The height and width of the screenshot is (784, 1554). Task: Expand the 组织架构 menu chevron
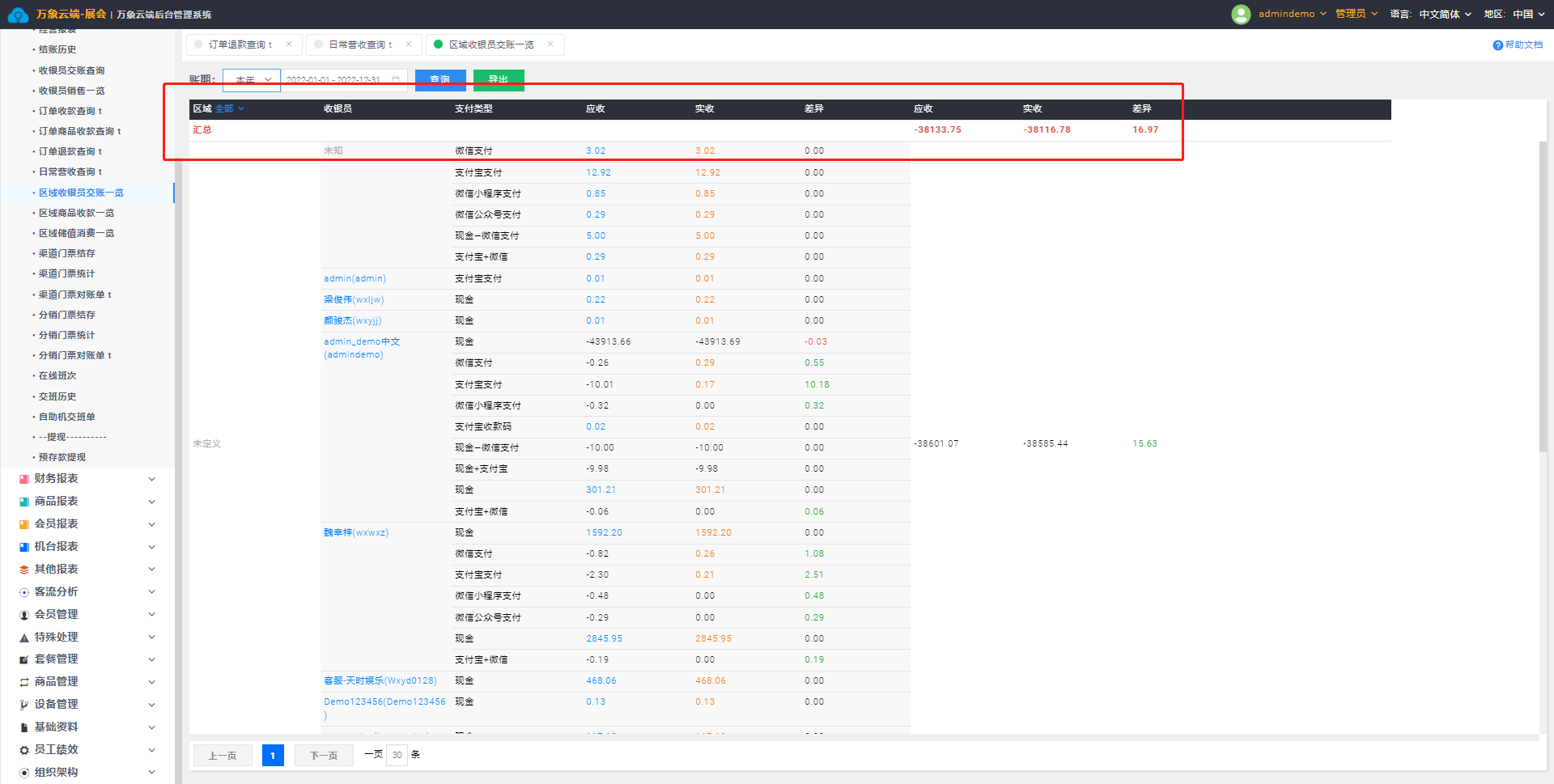point(151,773)
